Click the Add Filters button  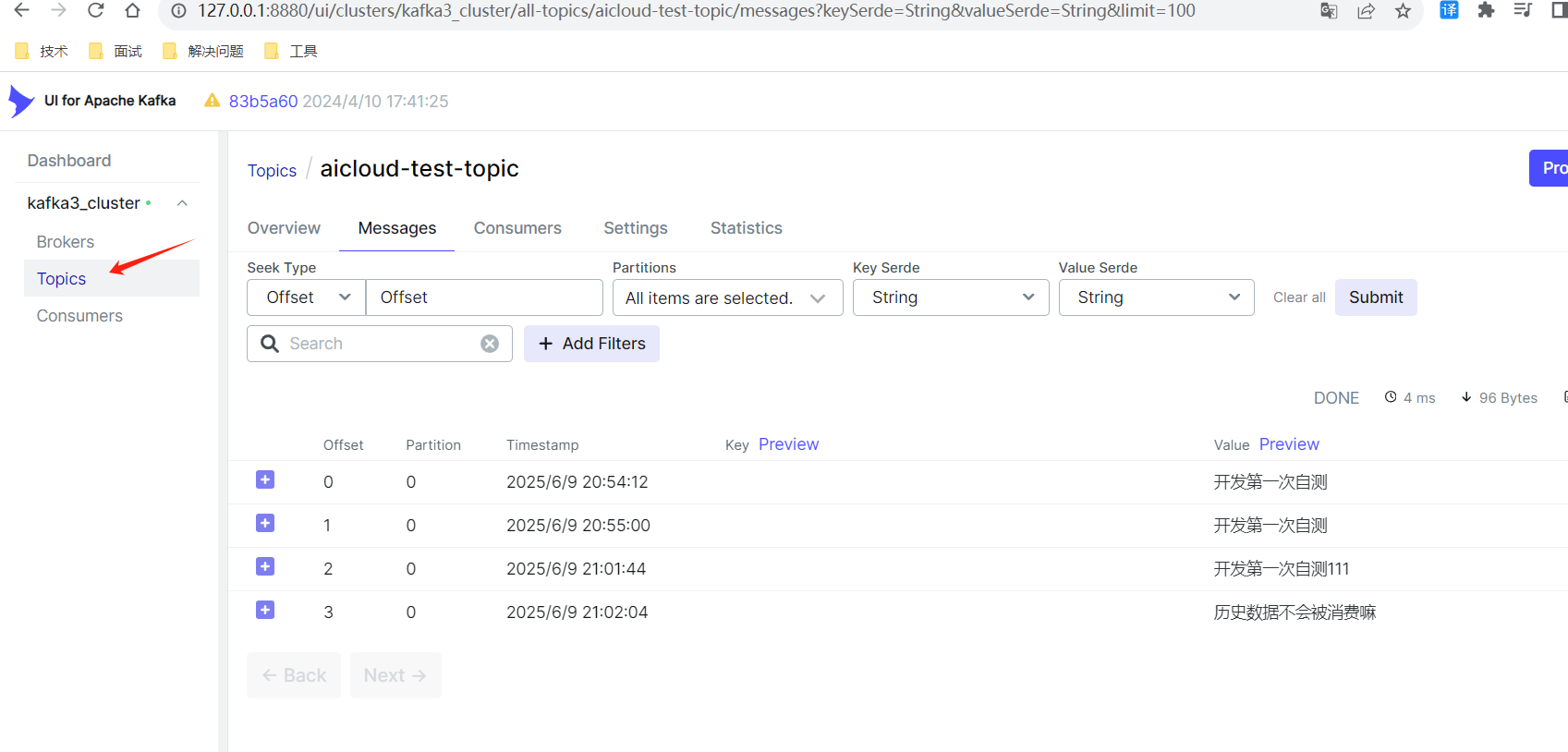tap(591, 344)
